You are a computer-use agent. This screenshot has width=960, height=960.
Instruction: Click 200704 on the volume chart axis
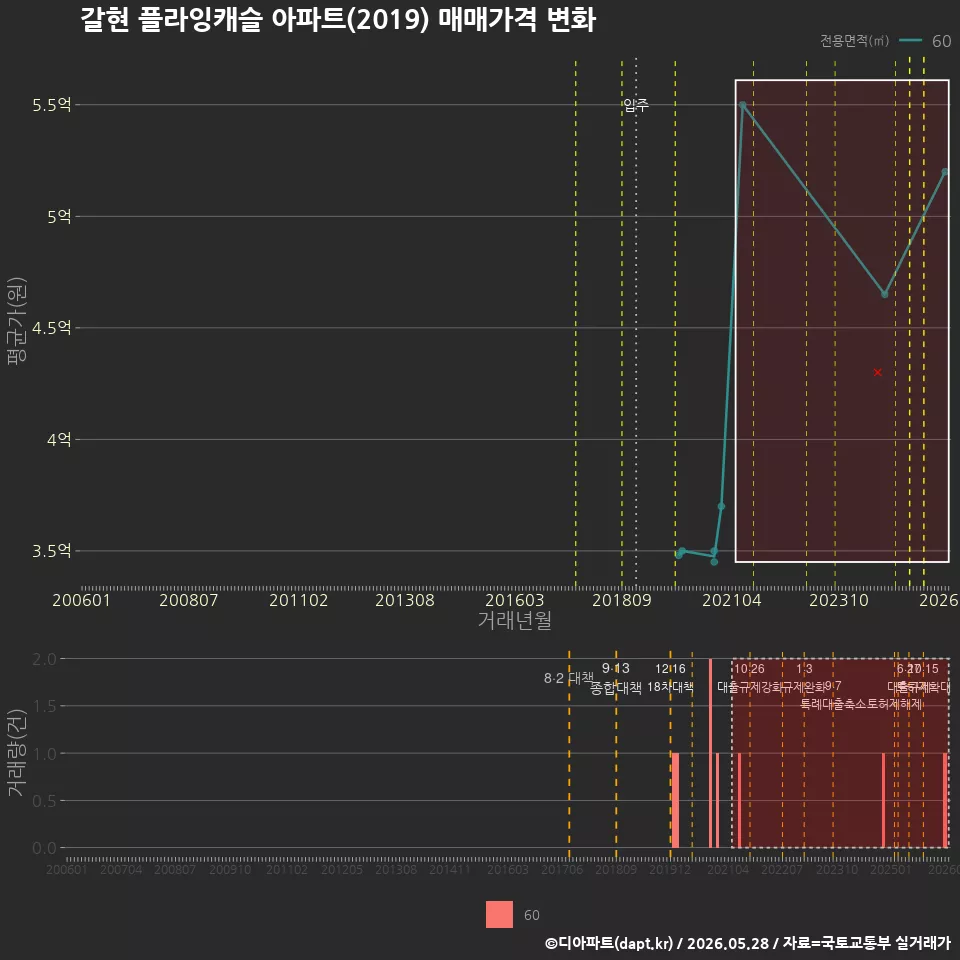coord(121,869)
